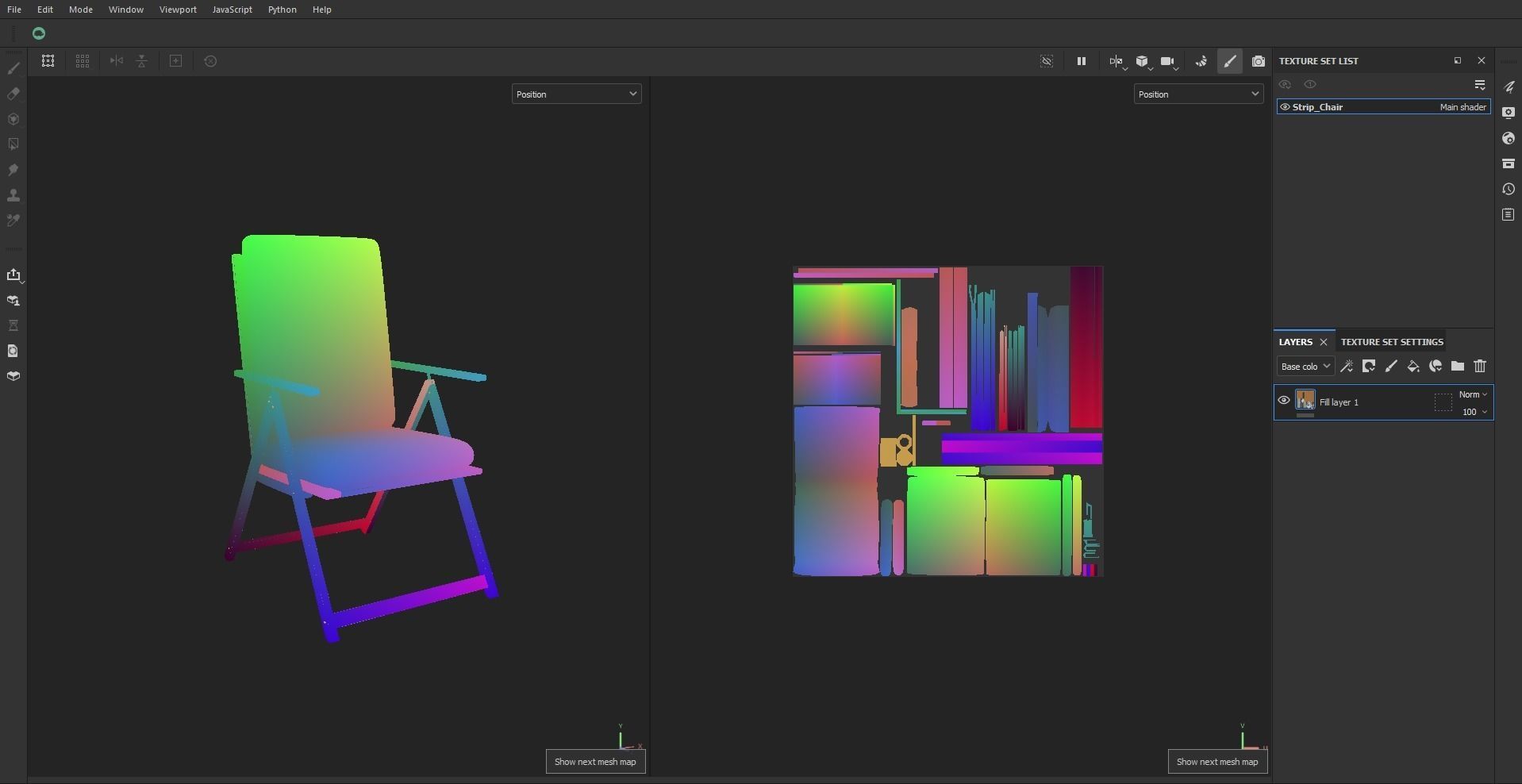Open the Viewport menu
The width and height of the screenshot is (1522, 784).
coord(178,10)
